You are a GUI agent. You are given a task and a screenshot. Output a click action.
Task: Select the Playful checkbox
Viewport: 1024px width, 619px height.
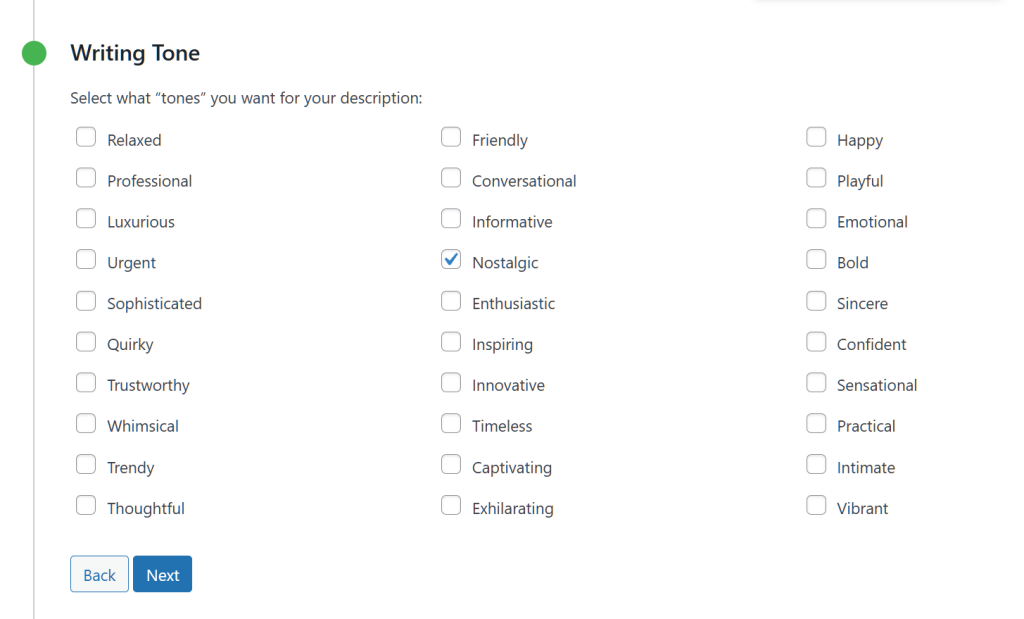click(816, 179)
